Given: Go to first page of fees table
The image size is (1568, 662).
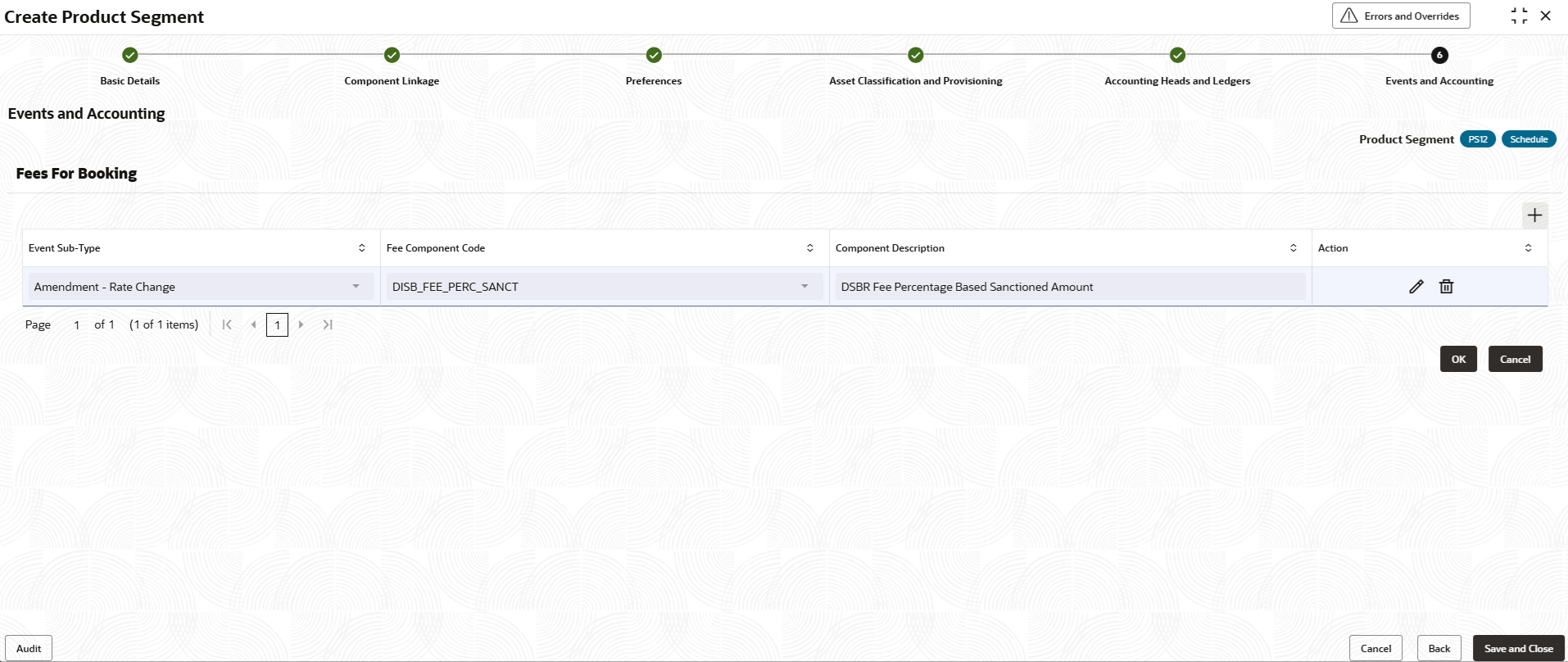Looking at the screenshot, I should tap(227, 324).
